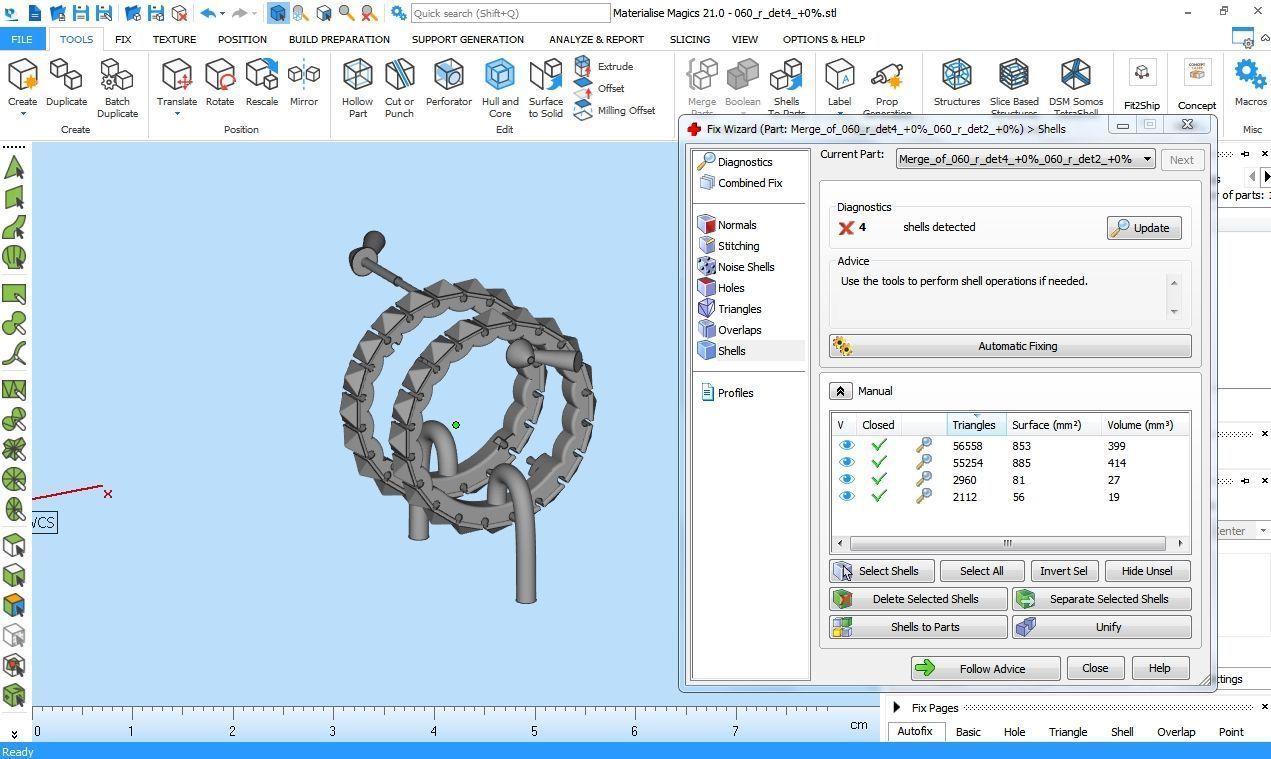Open the Triangle tab in Fix Pages
Image resolution: width=1271 pixels, height=759 pixels.
(x=1068, y=732)
